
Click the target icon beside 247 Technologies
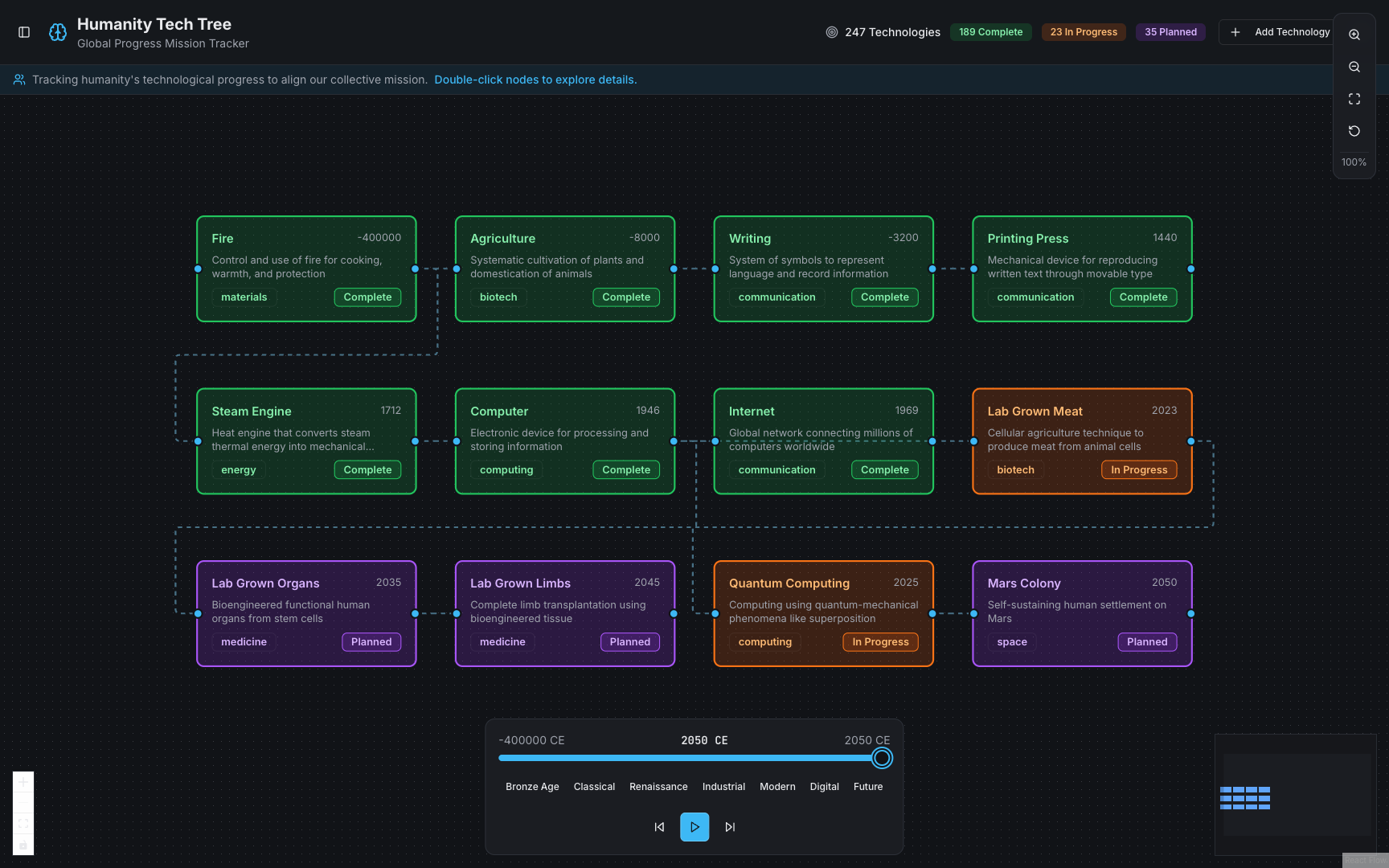click(832, 32)
